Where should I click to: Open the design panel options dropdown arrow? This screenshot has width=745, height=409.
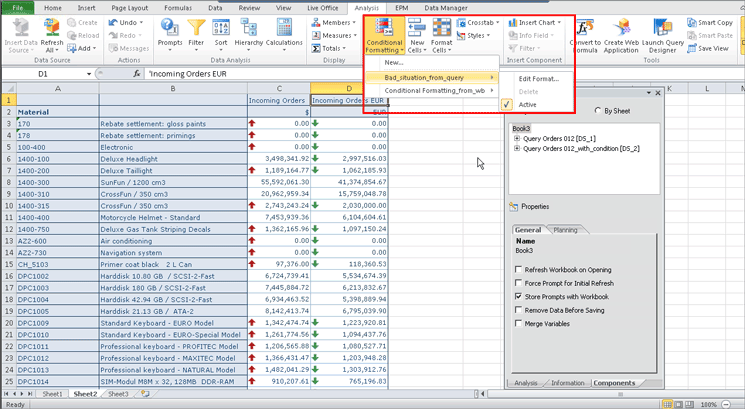click(x=649, y=93)
